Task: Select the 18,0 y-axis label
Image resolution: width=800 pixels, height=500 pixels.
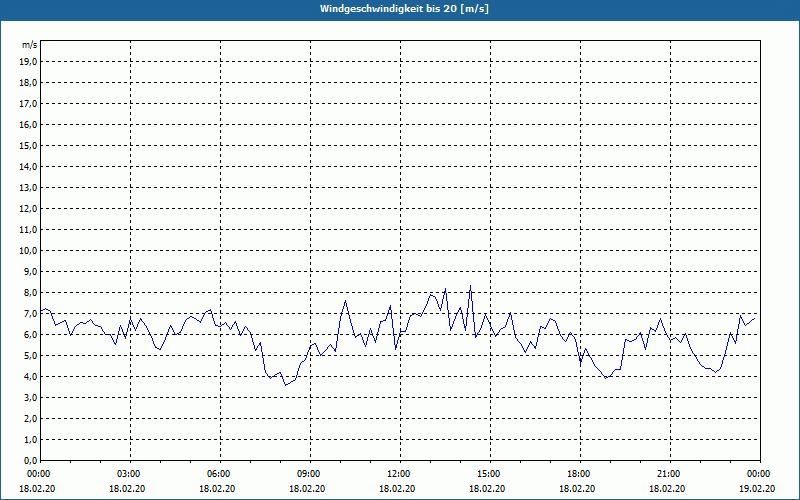Action: (x=29, y=83)
